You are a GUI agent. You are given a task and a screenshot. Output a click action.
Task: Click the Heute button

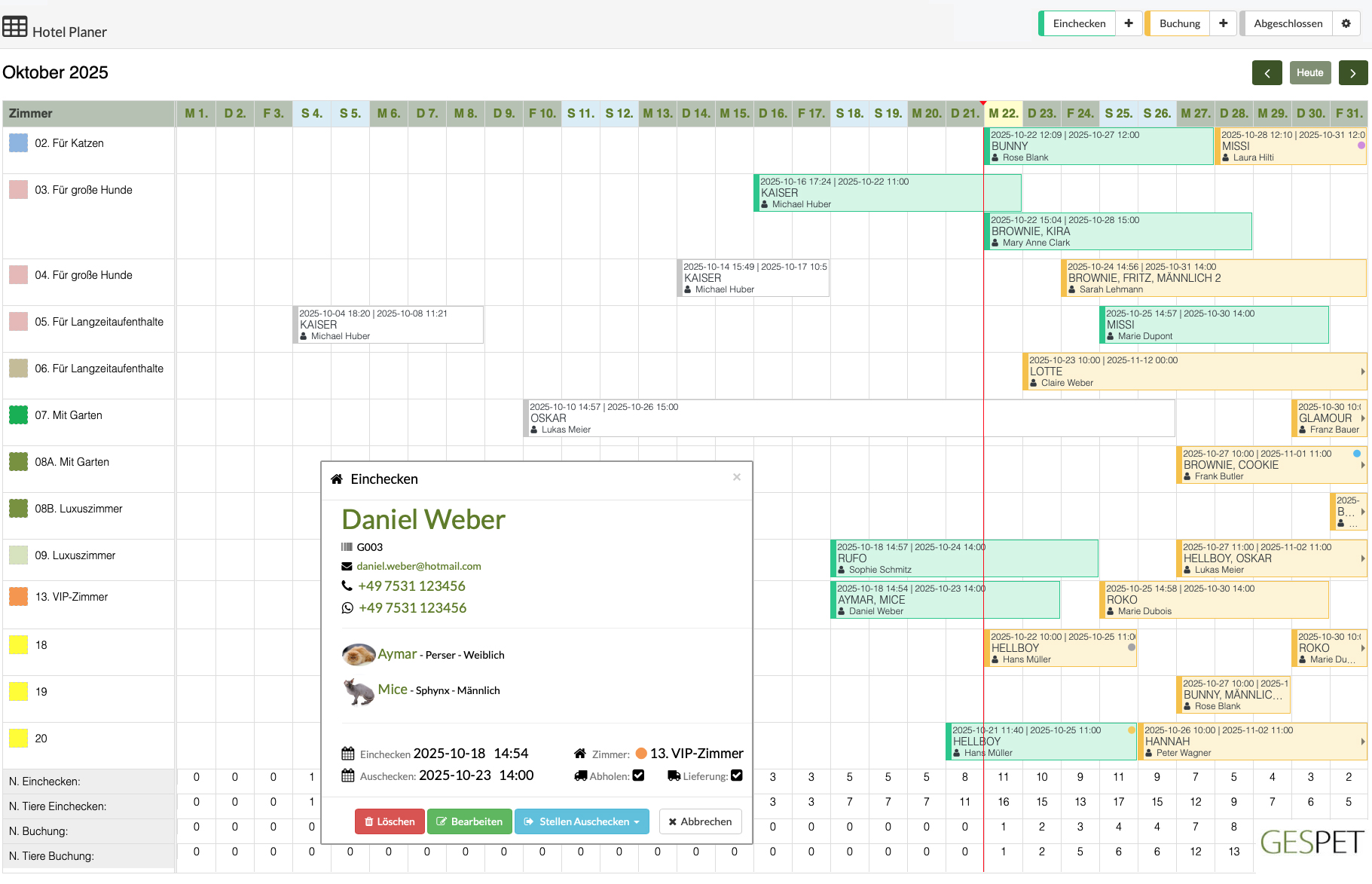[1310, 72]
